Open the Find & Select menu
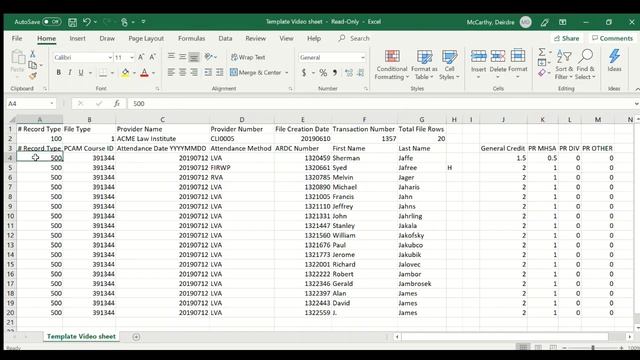640x360 pixels. [x=585, y=65]
